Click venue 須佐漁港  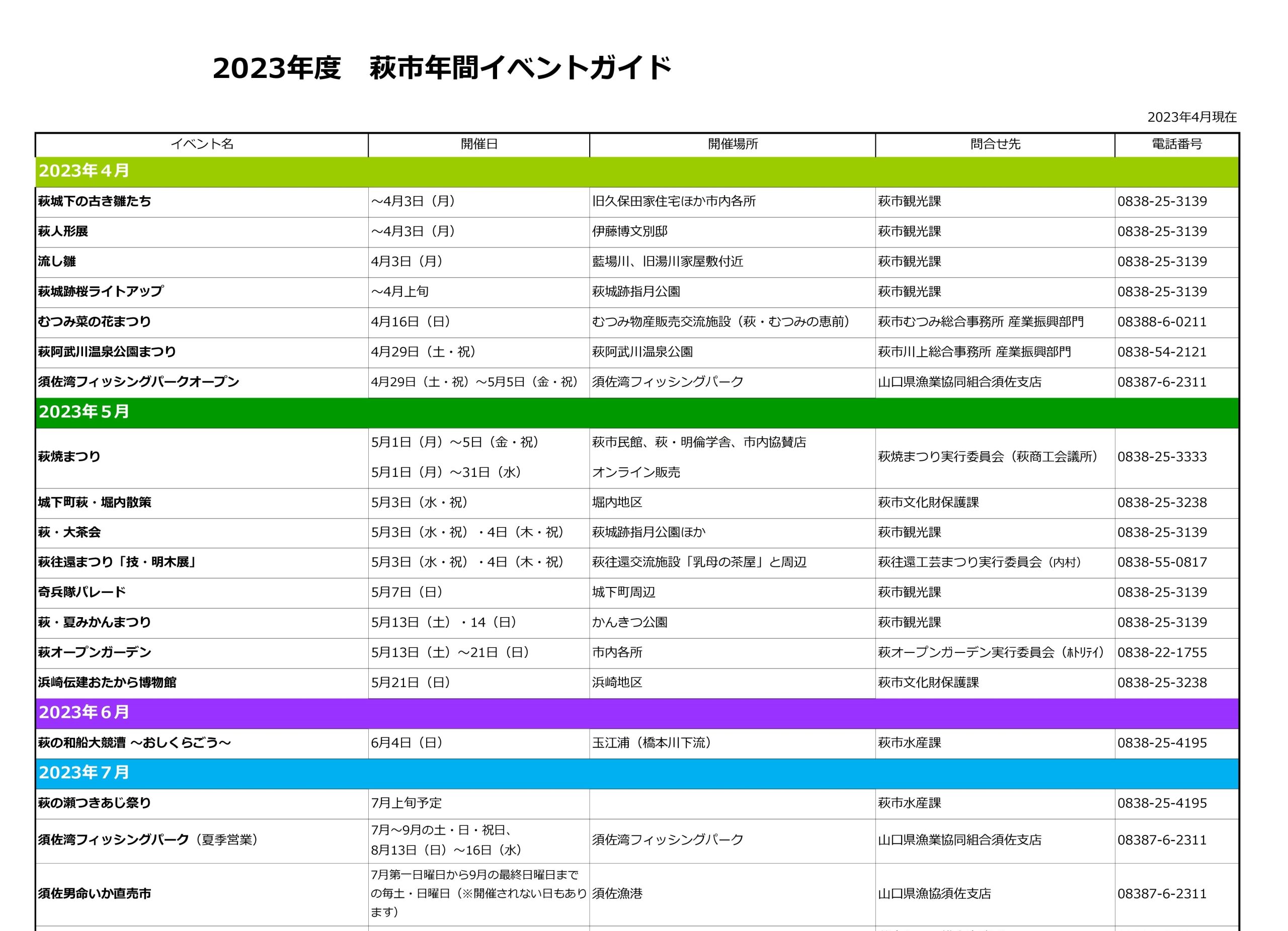[617, 894]
